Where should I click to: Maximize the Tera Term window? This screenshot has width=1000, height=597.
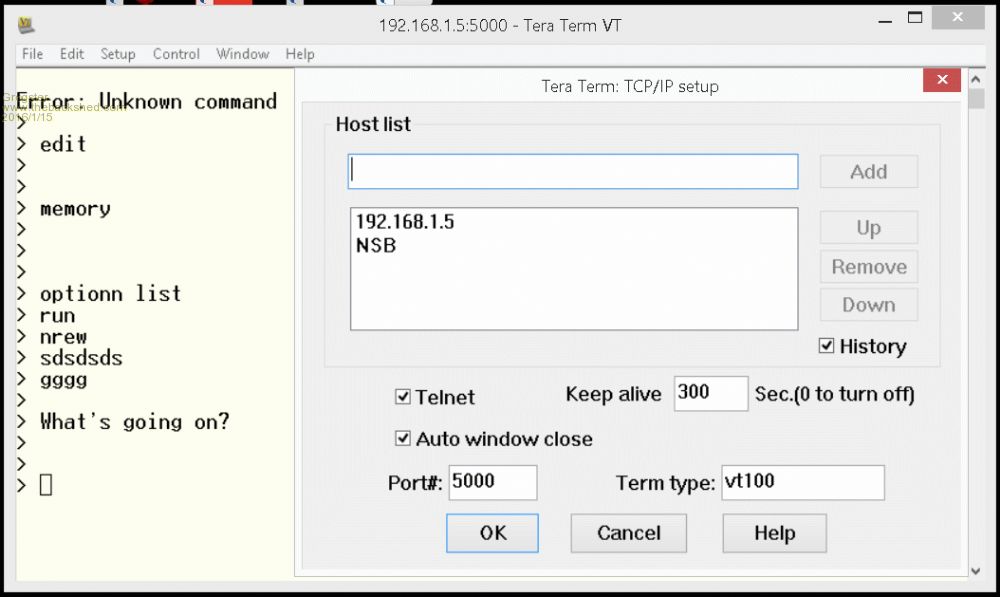(914, 18)
